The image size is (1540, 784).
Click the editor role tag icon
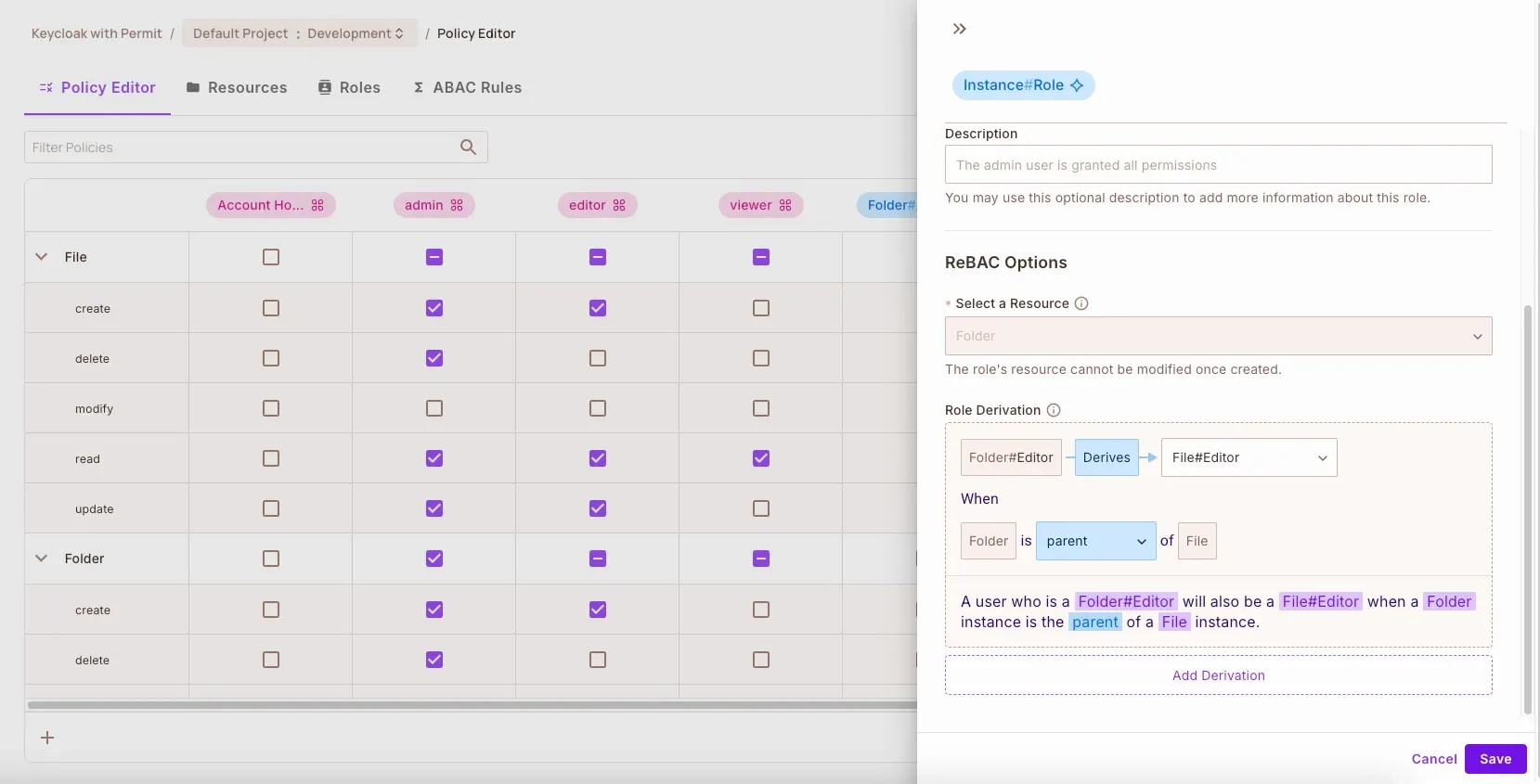tap(619, 205)
